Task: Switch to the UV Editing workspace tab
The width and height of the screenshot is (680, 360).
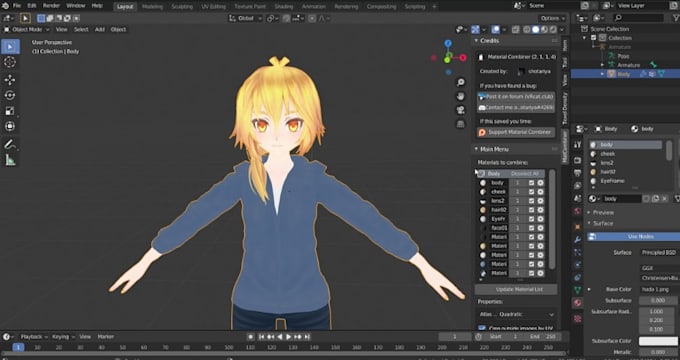Action: point(213,7)
